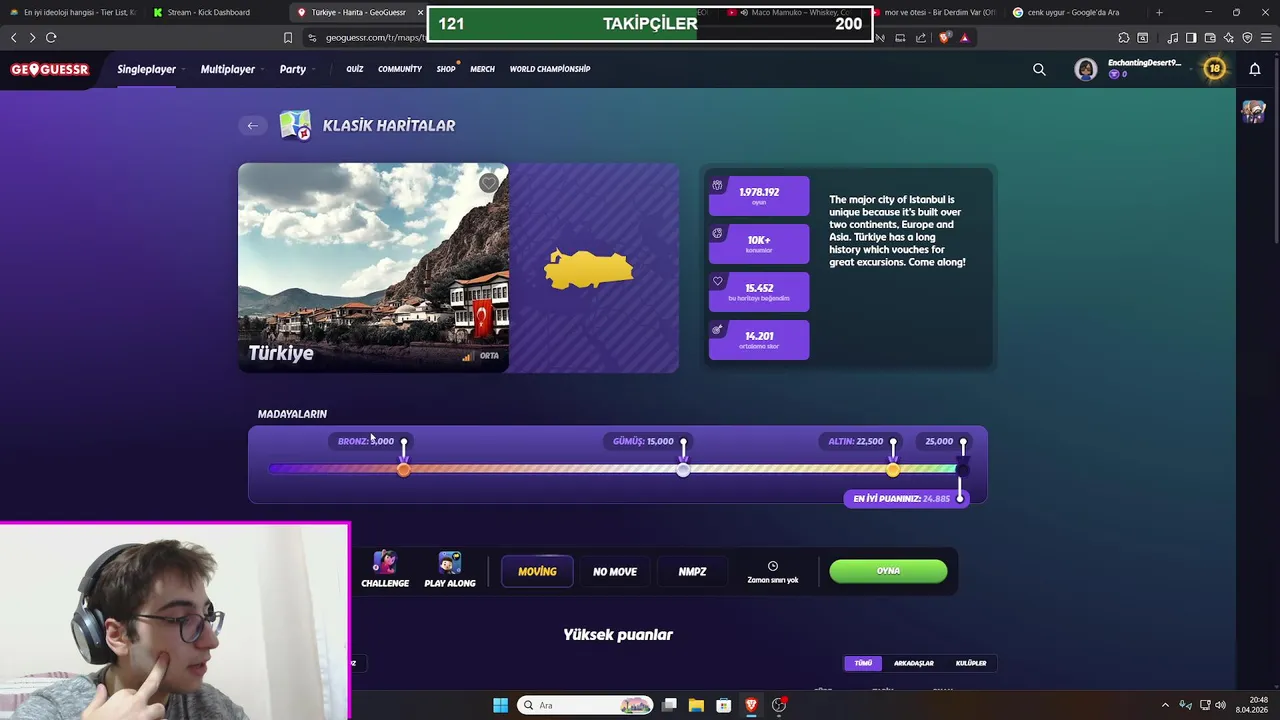Show hidden system tray icons
Screen dimensions: 1280x720
(1165, 705)
